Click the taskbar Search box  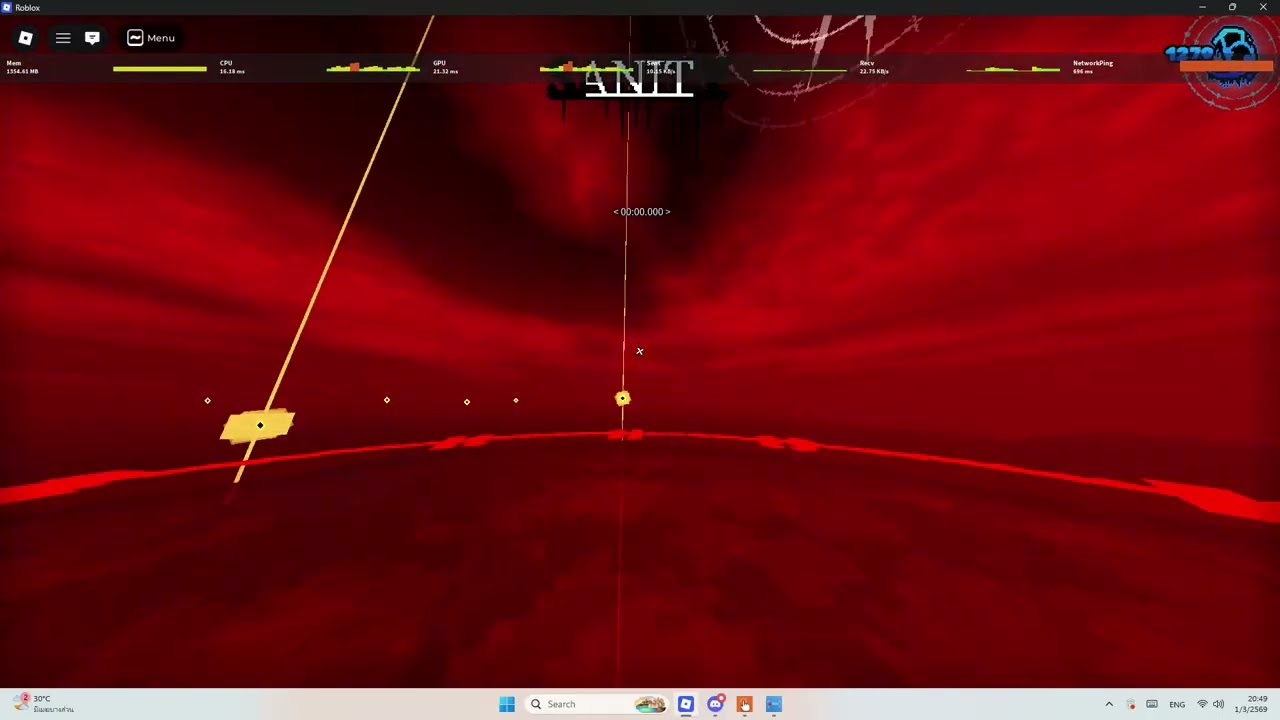[x=598, y=704]
